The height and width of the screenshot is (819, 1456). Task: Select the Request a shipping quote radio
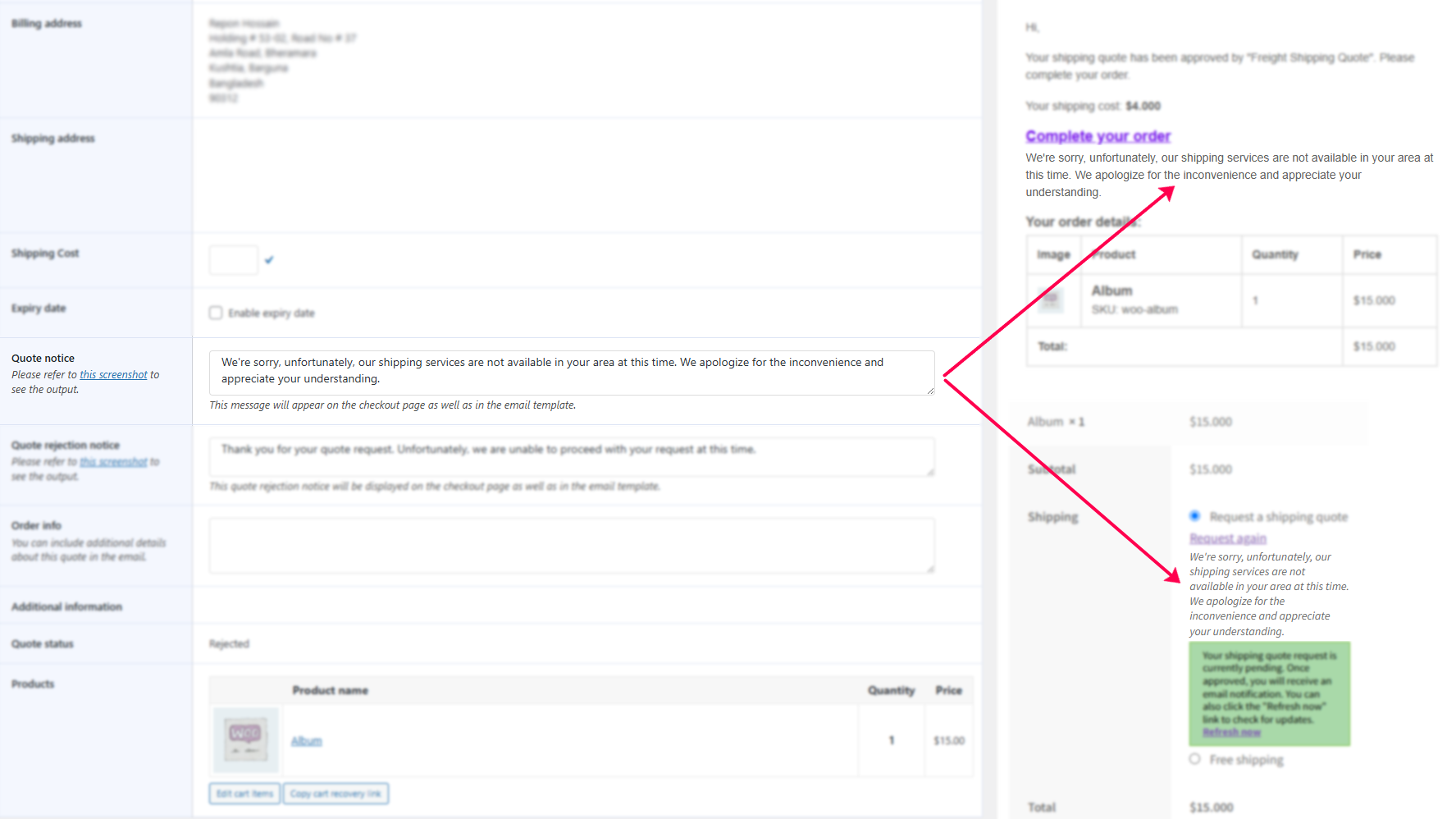[1195, 516]
